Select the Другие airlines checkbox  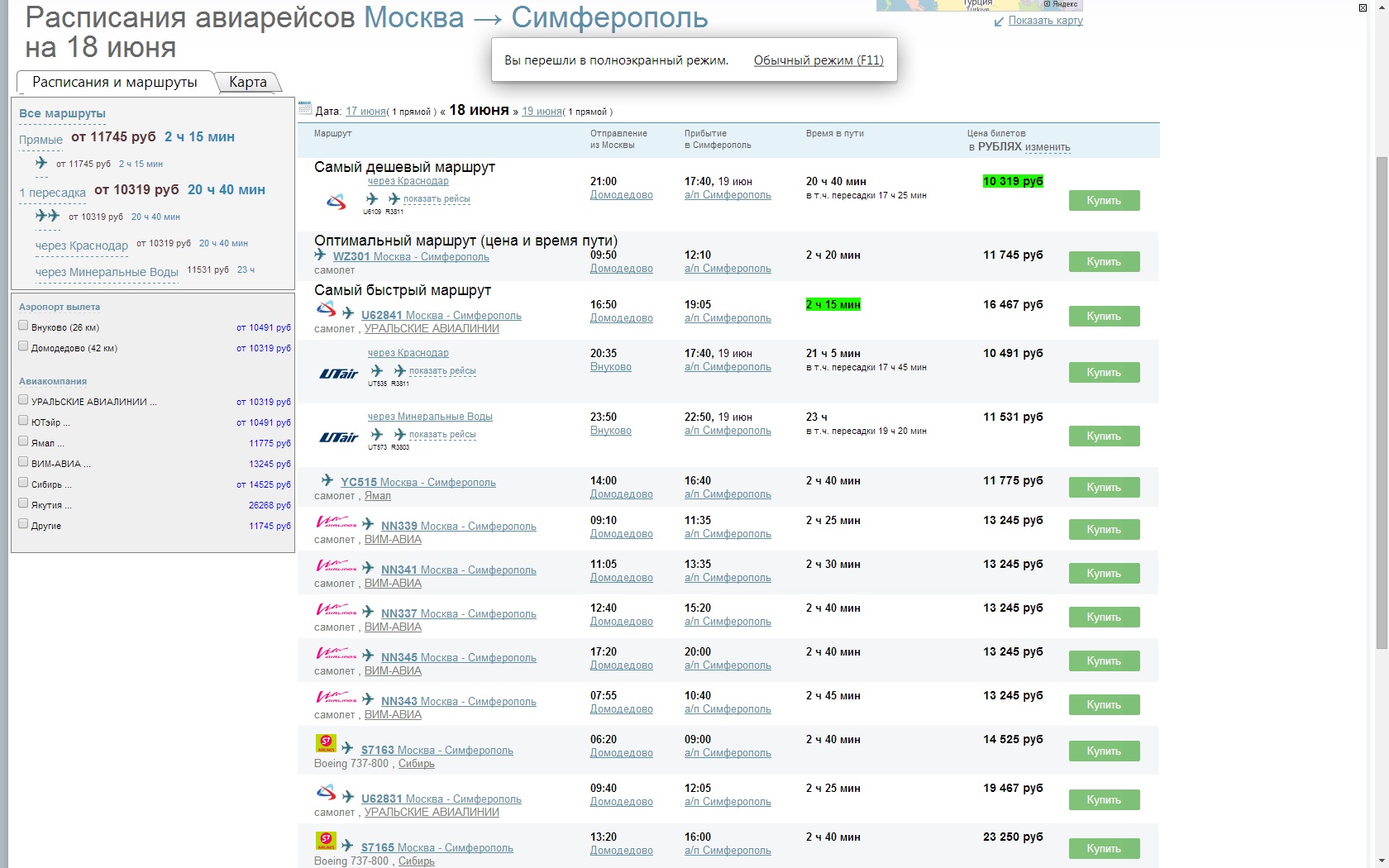pos(23,524)
